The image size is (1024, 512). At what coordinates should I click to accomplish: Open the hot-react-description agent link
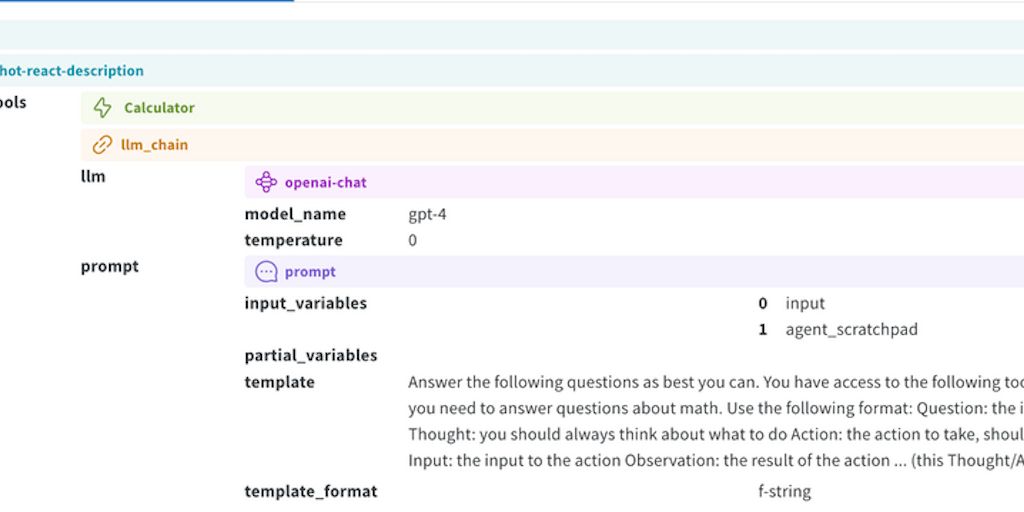click(72, 71)
